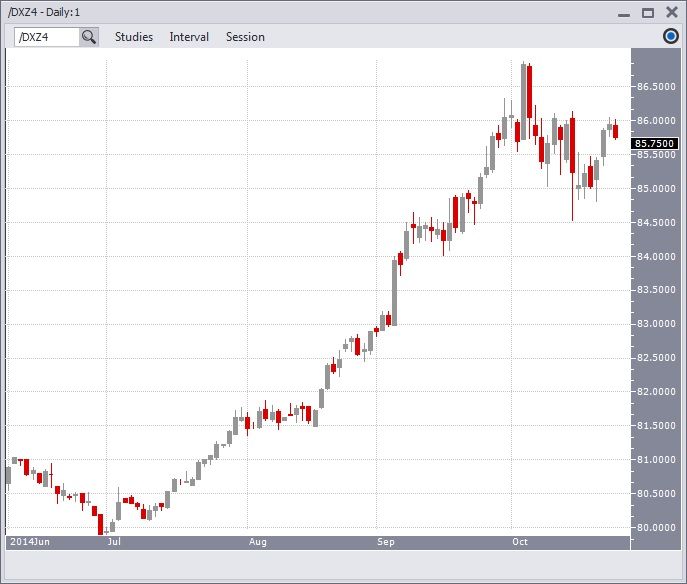Close the /DXZ4 chart window
The height and width of the screenshot is (584, 687).
(x=672, y=12)
